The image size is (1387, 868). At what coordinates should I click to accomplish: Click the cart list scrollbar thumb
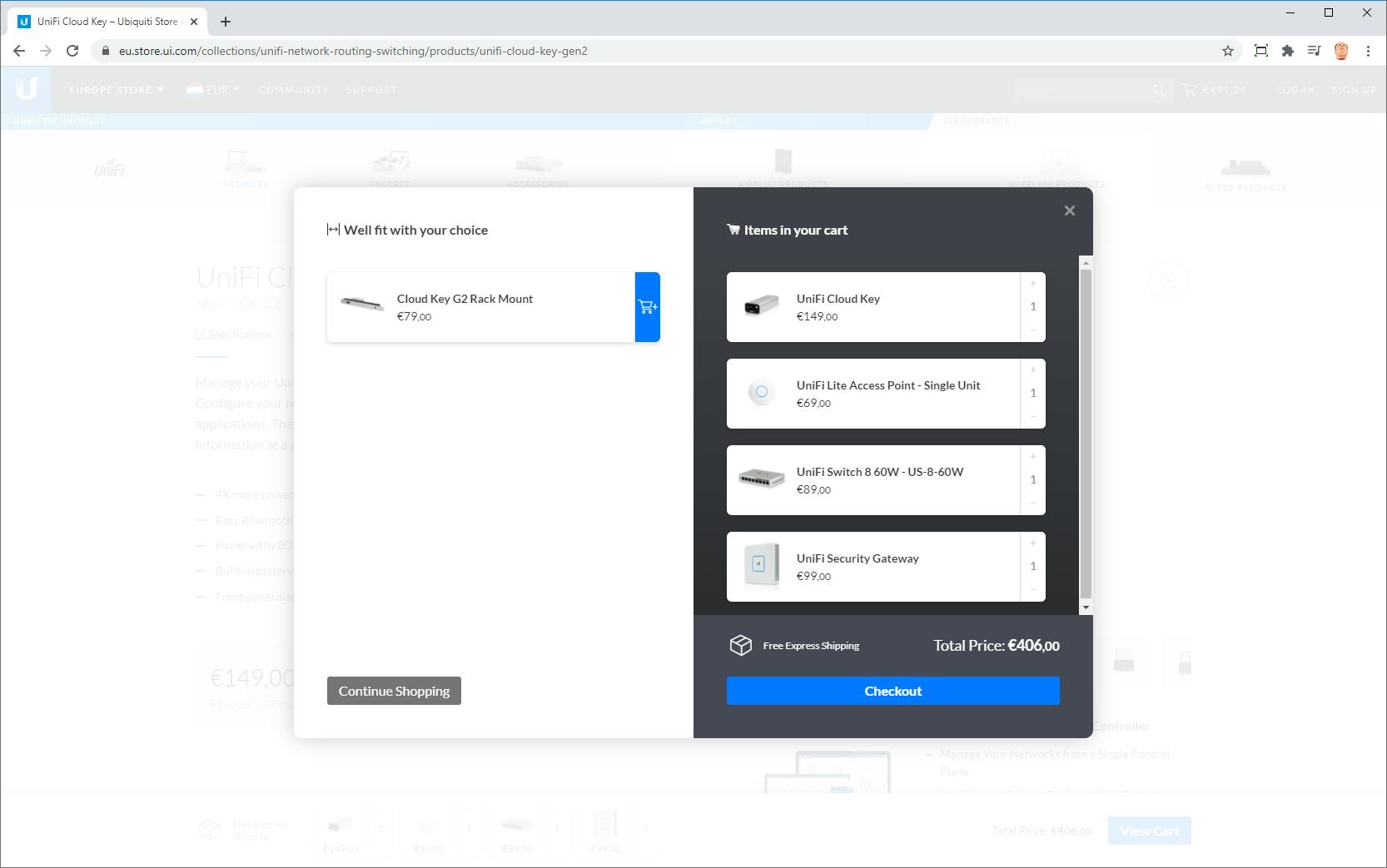tap(1086, 434)
